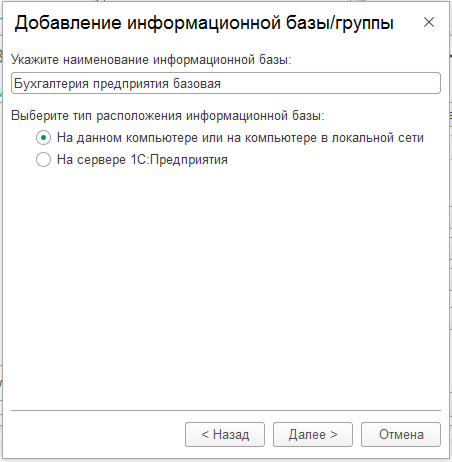This screenshot has height=462, width=452.
Task: Close the Добавление информационной базы/группы dialog
Action: tap(429, 22)
